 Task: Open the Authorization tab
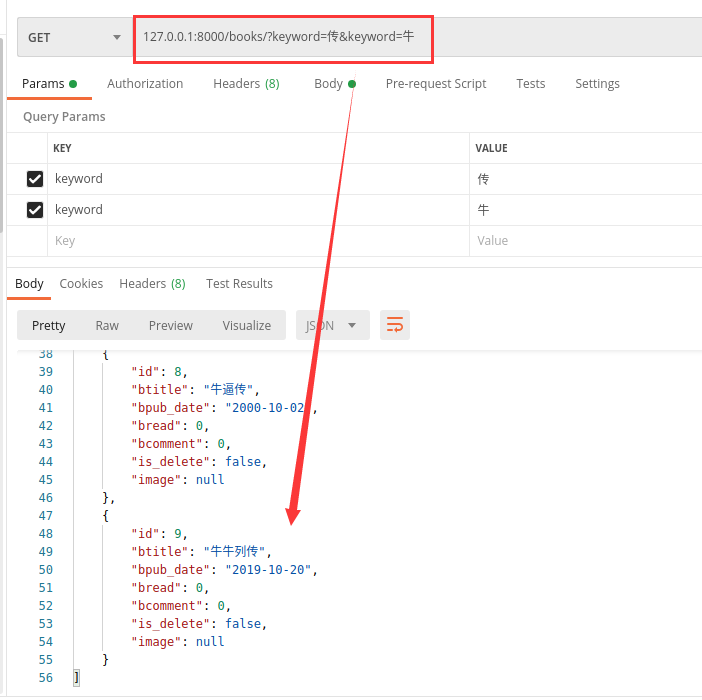click(145, 84)
